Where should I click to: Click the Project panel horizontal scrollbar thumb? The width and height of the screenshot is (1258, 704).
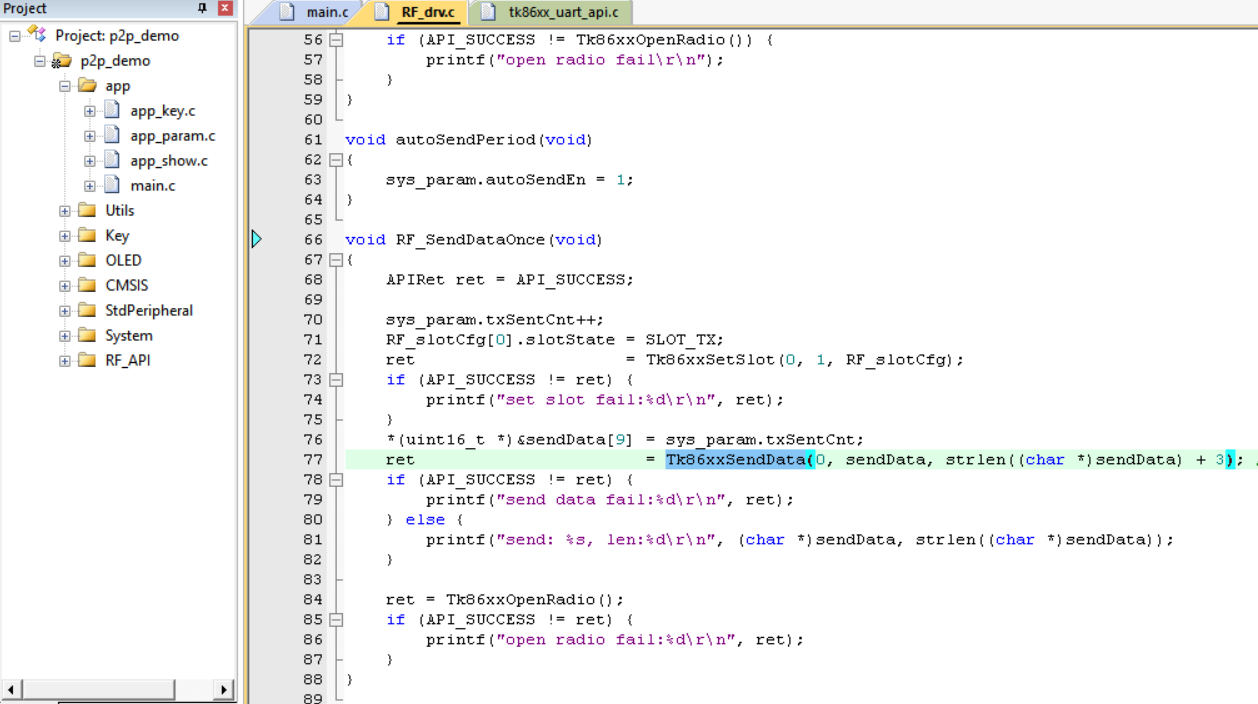(x=98, y=690)
